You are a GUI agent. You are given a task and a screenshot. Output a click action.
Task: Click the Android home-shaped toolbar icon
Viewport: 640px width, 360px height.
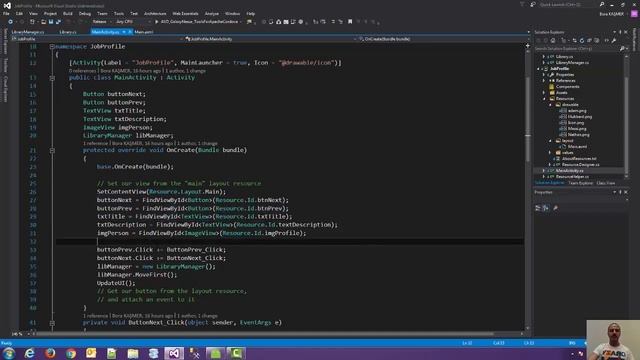(279, 22)
